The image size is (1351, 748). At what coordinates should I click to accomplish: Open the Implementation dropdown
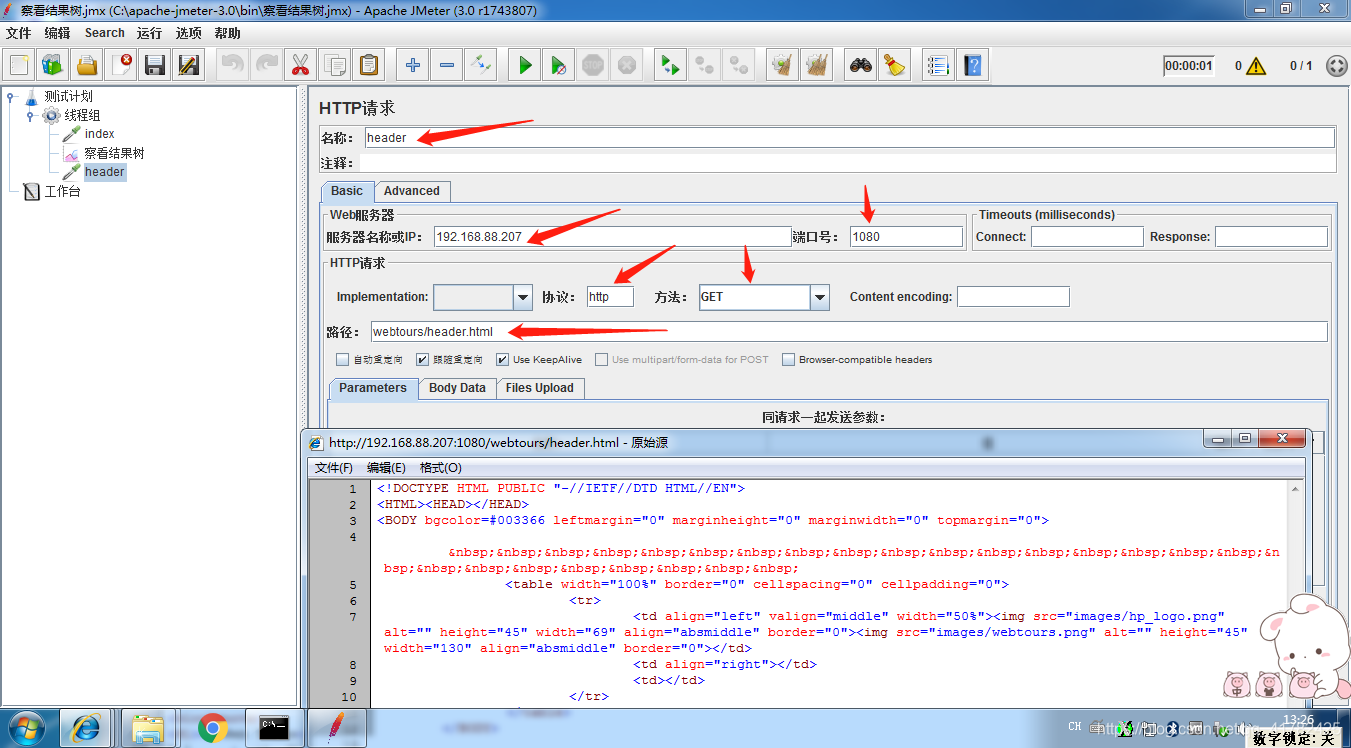pos(523,297)
